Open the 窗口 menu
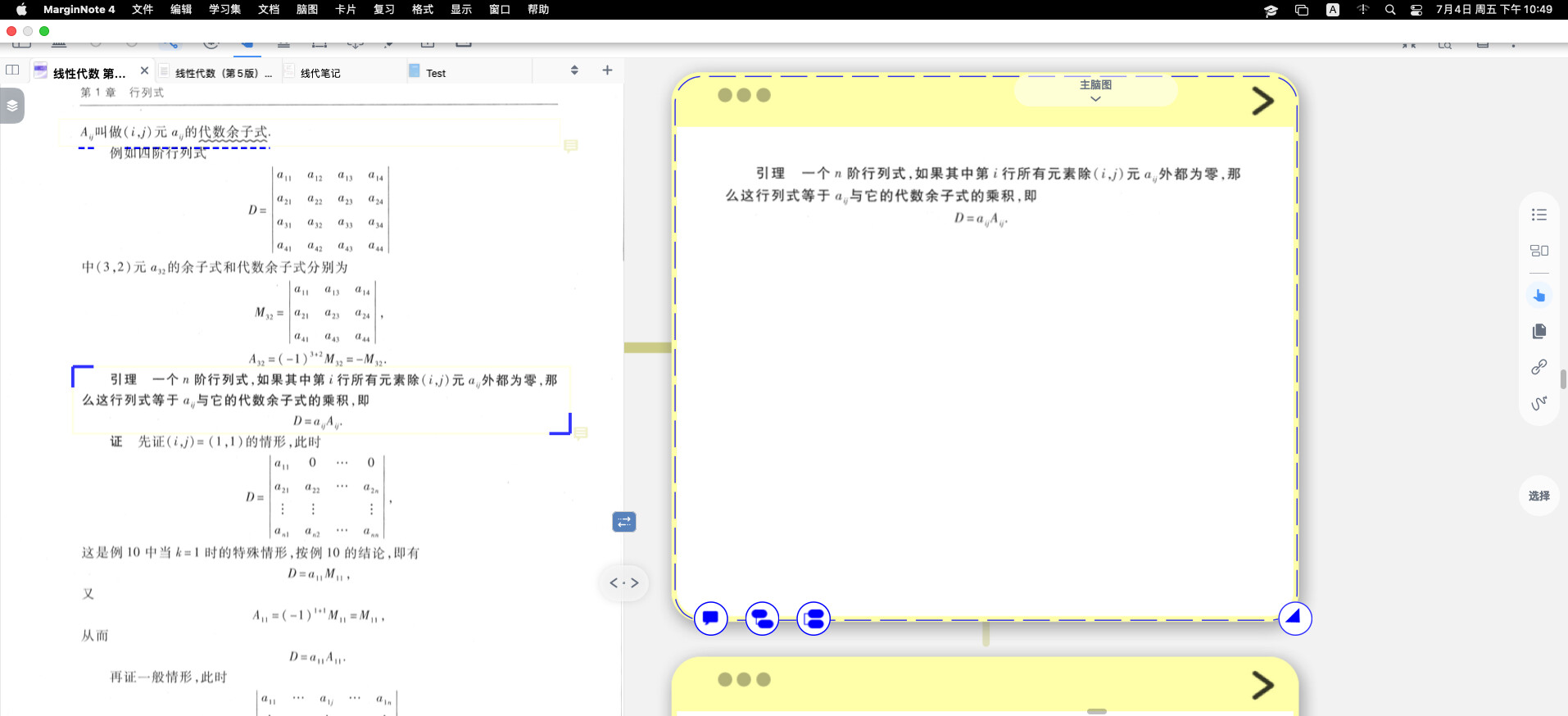1568x716 pixels. (x=500, y=9)
